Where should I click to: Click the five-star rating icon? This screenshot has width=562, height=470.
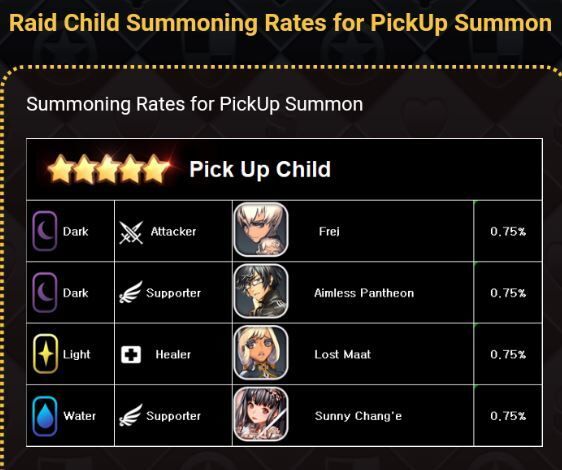109,168
